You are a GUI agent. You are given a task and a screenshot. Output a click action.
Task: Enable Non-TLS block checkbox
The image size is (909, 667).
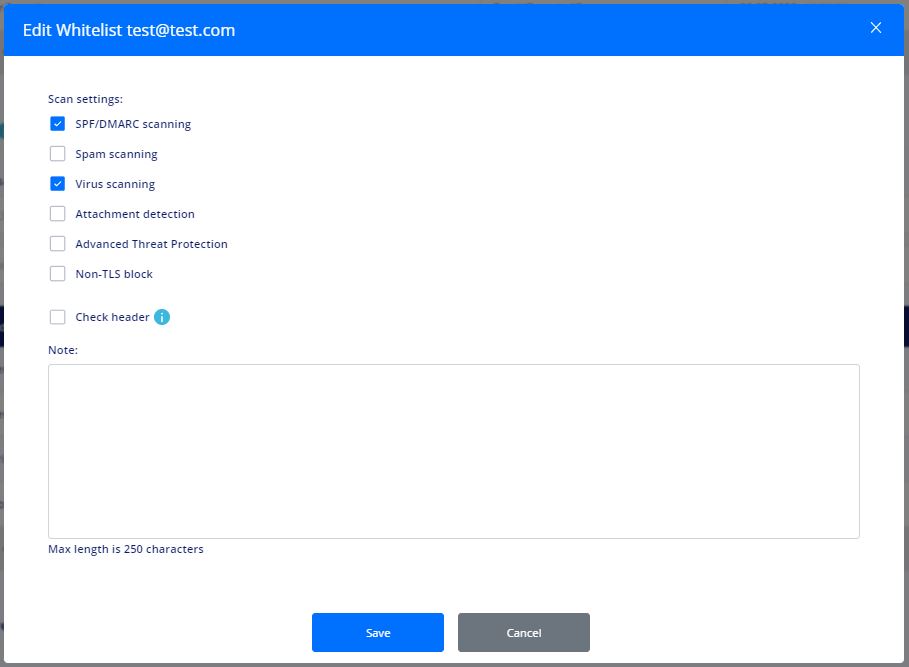pyautogui.click(x=57, y=274)
